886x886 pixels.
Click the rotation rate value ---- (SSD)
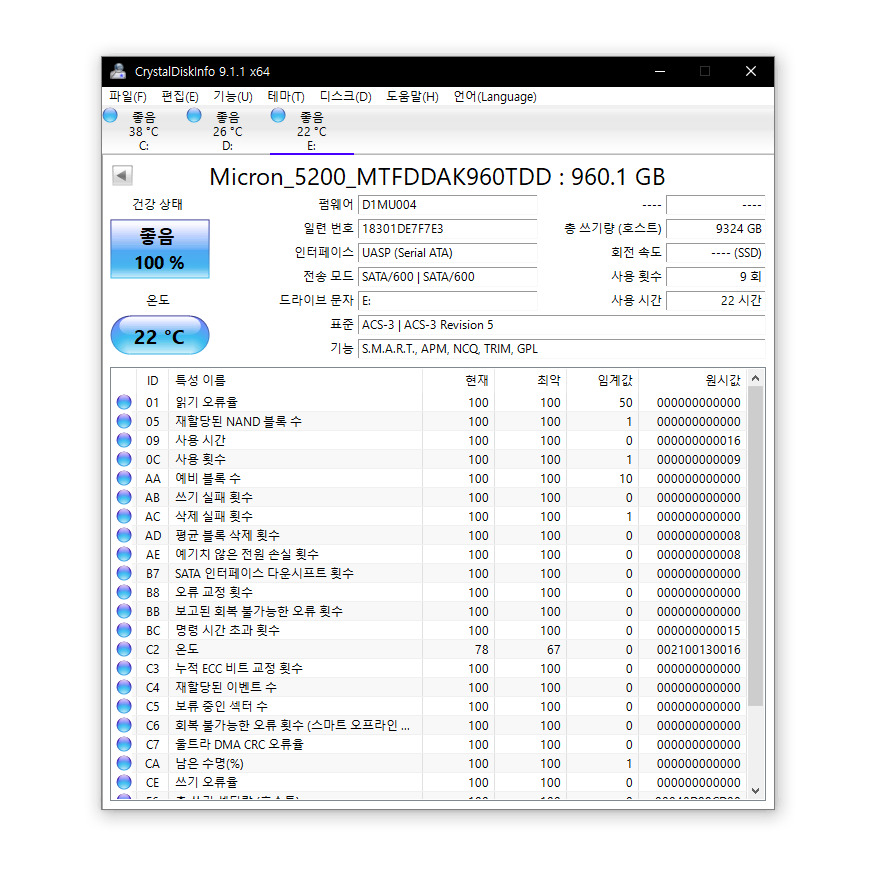point(715,253)
